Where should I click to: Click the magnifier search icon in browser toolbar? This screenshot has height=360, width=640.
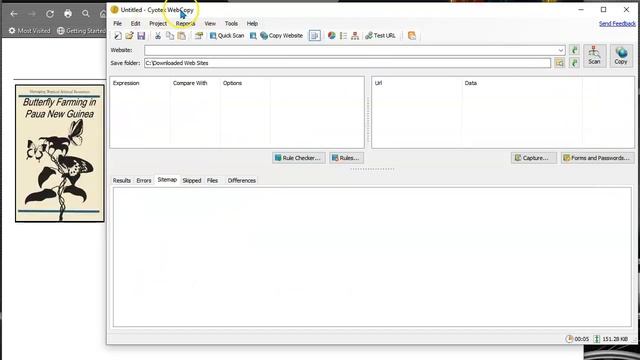[x=86, y=14]
